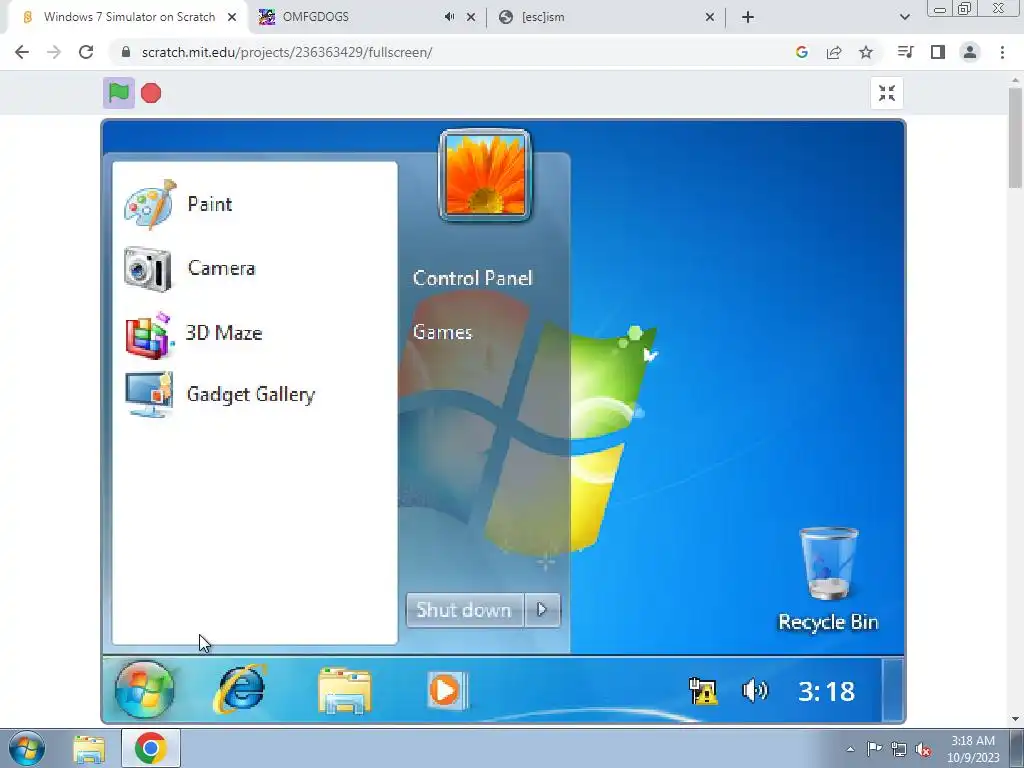The width and height of the screenshot is (1024, 768).
Task: Click the Shut down button
Action: click(464, 610)
